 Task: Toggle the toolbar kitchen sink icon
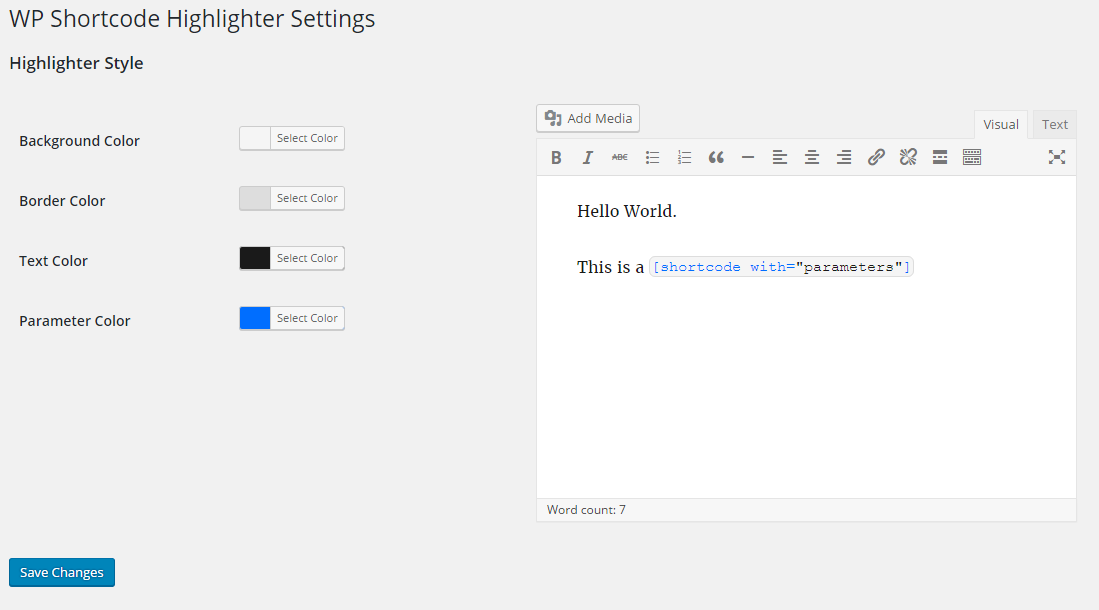point(972,158)
